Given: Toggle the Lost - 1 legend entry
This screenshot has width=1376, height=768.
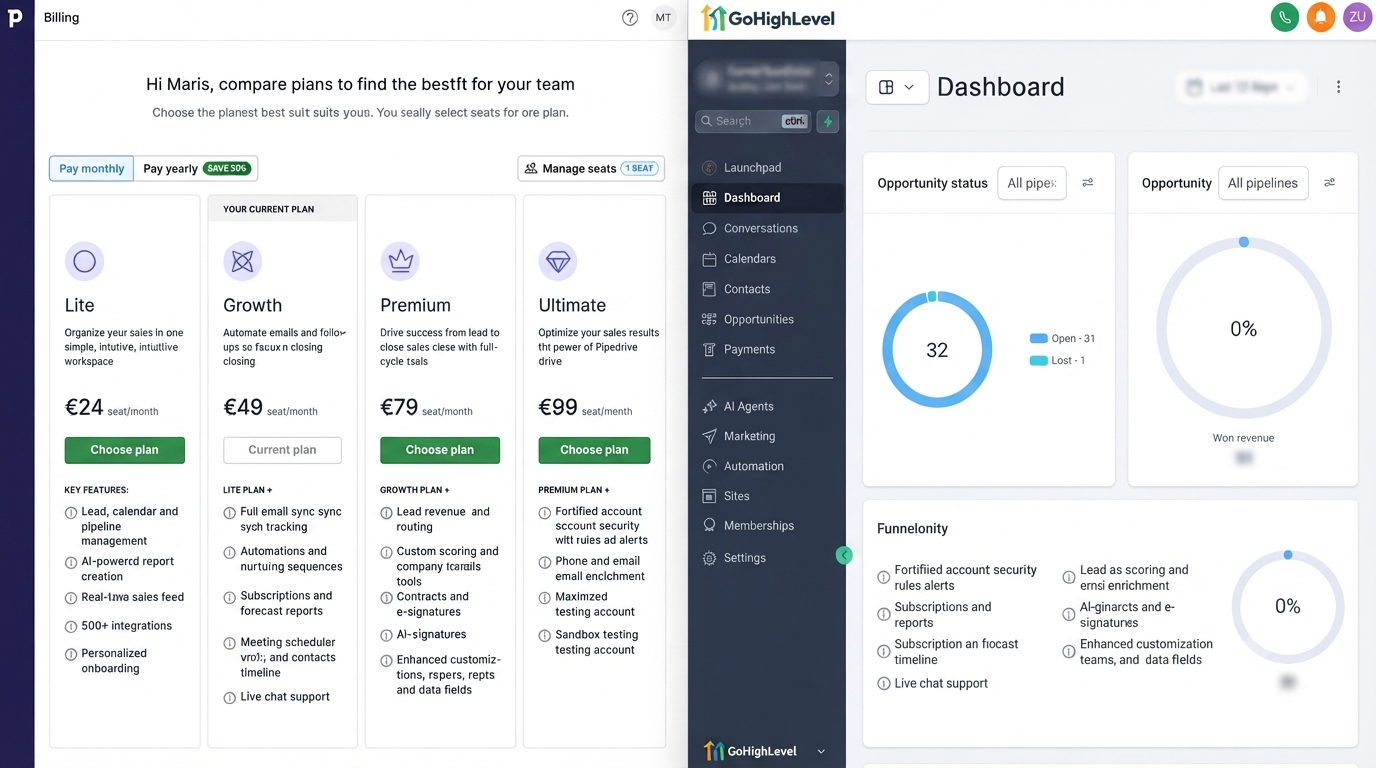Looking at the screenshot, I should [1057, 361].
